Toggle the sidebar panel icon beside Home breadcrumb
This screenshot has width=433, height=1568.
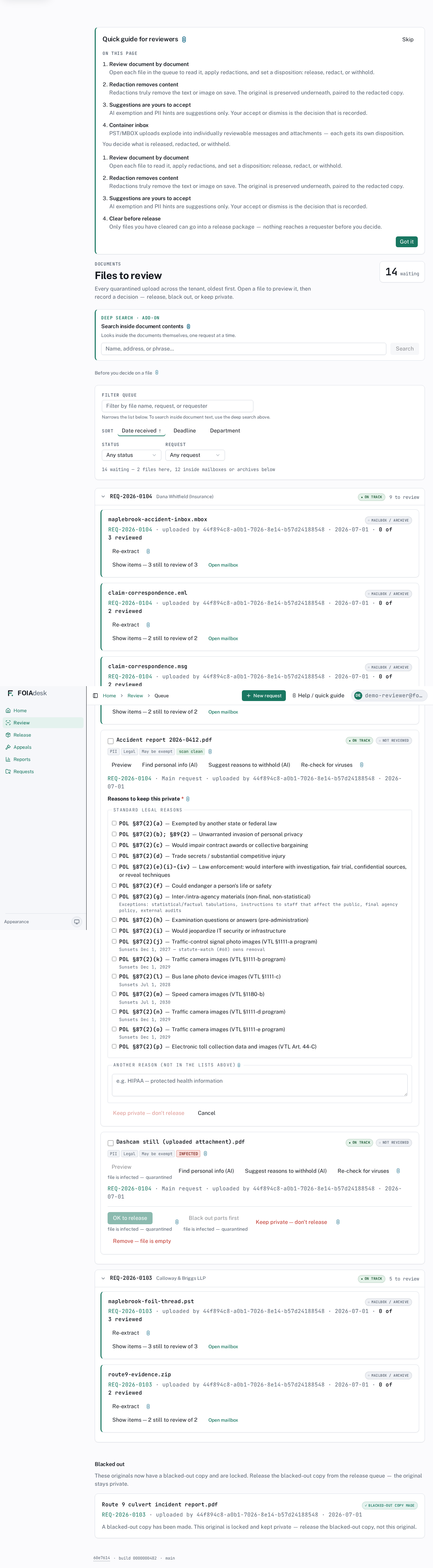coord(95,696)
